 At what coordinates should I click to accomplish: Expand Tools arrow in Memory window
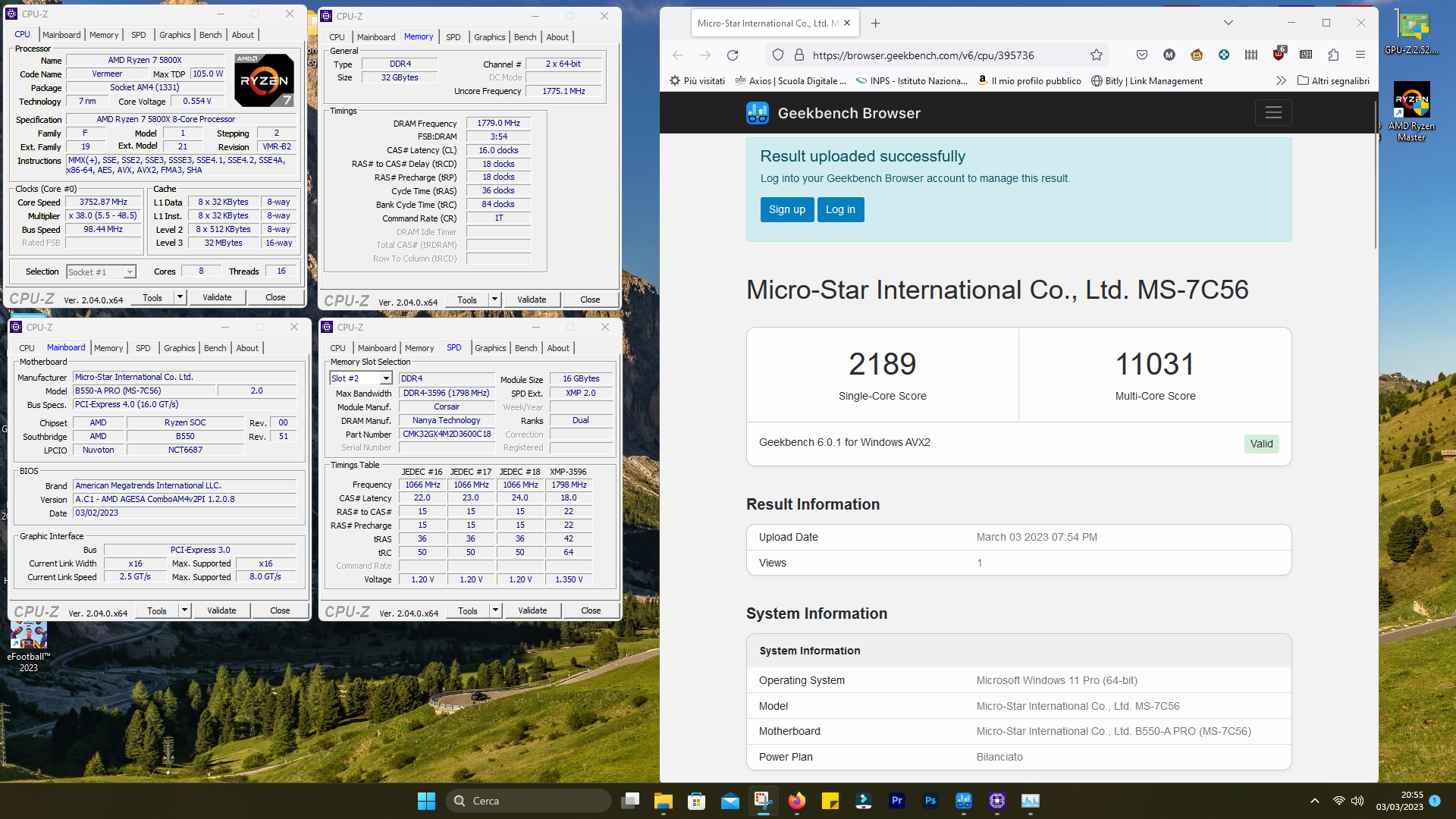click(x=495, y=300)
